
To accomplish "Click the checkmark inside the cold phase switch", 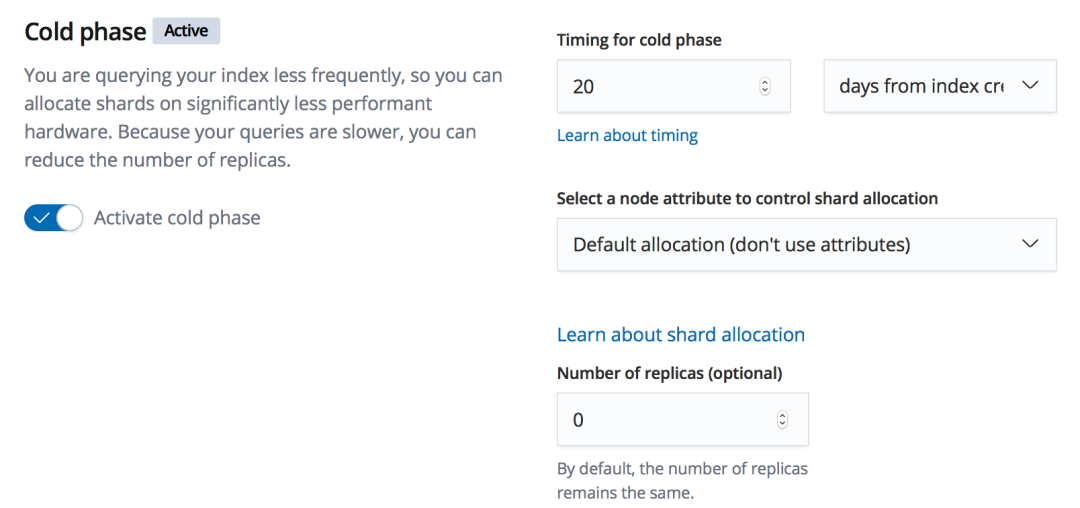I will (x=41, y=217).
